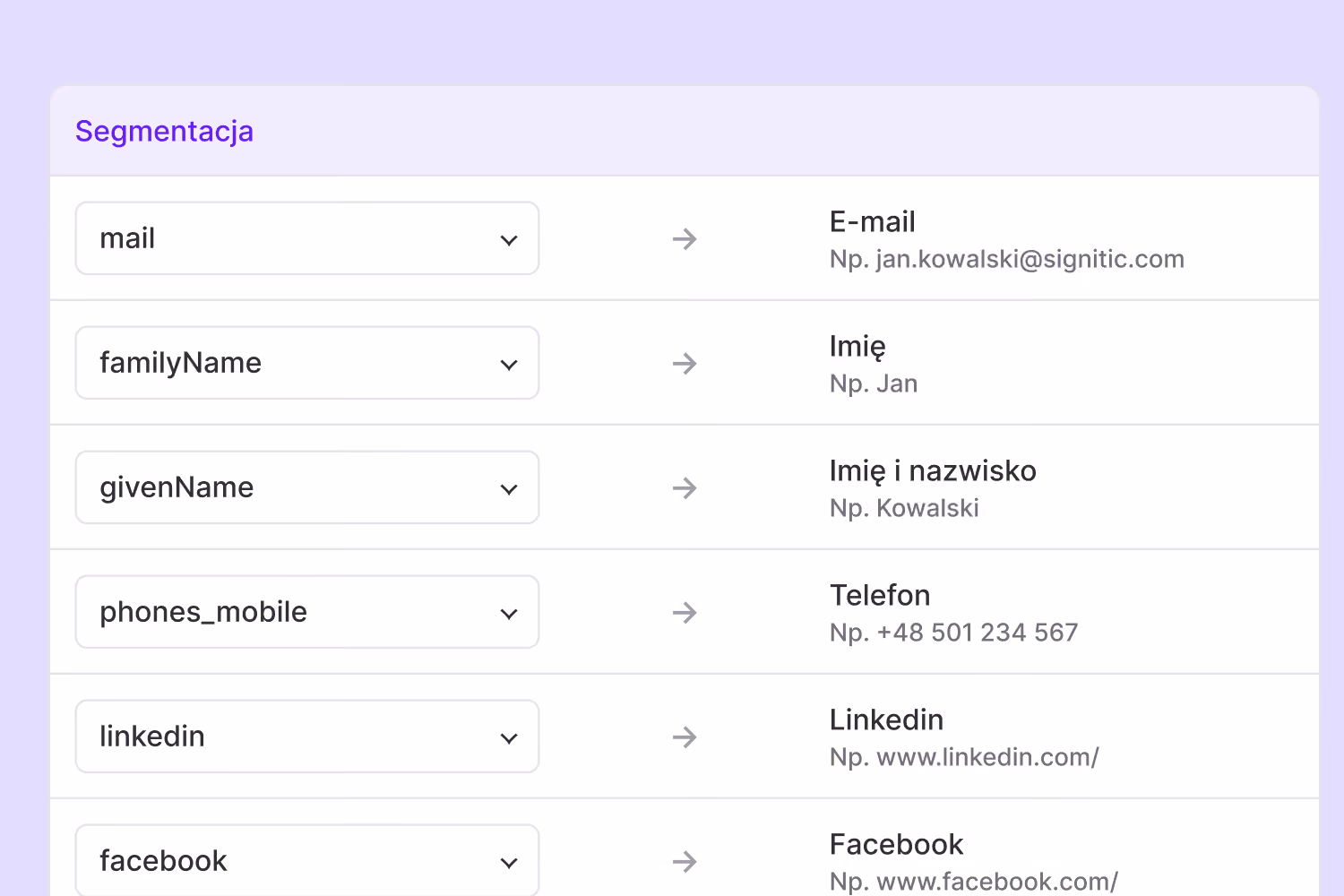Image resolution: width=1344 pixels, height=896 pixels.
Task: Expand the familyName dropdown chevron
Action: click(x=509, y=365)
